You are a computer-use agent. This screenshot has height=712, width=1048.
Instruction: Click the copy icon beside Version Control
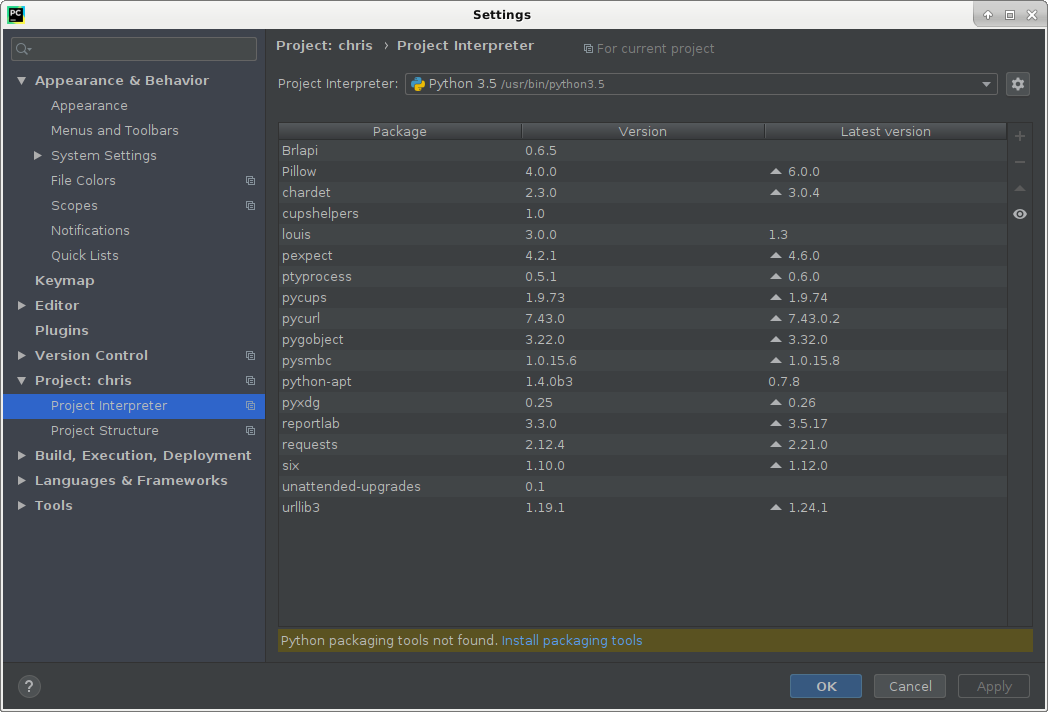(x=251, y=356)
